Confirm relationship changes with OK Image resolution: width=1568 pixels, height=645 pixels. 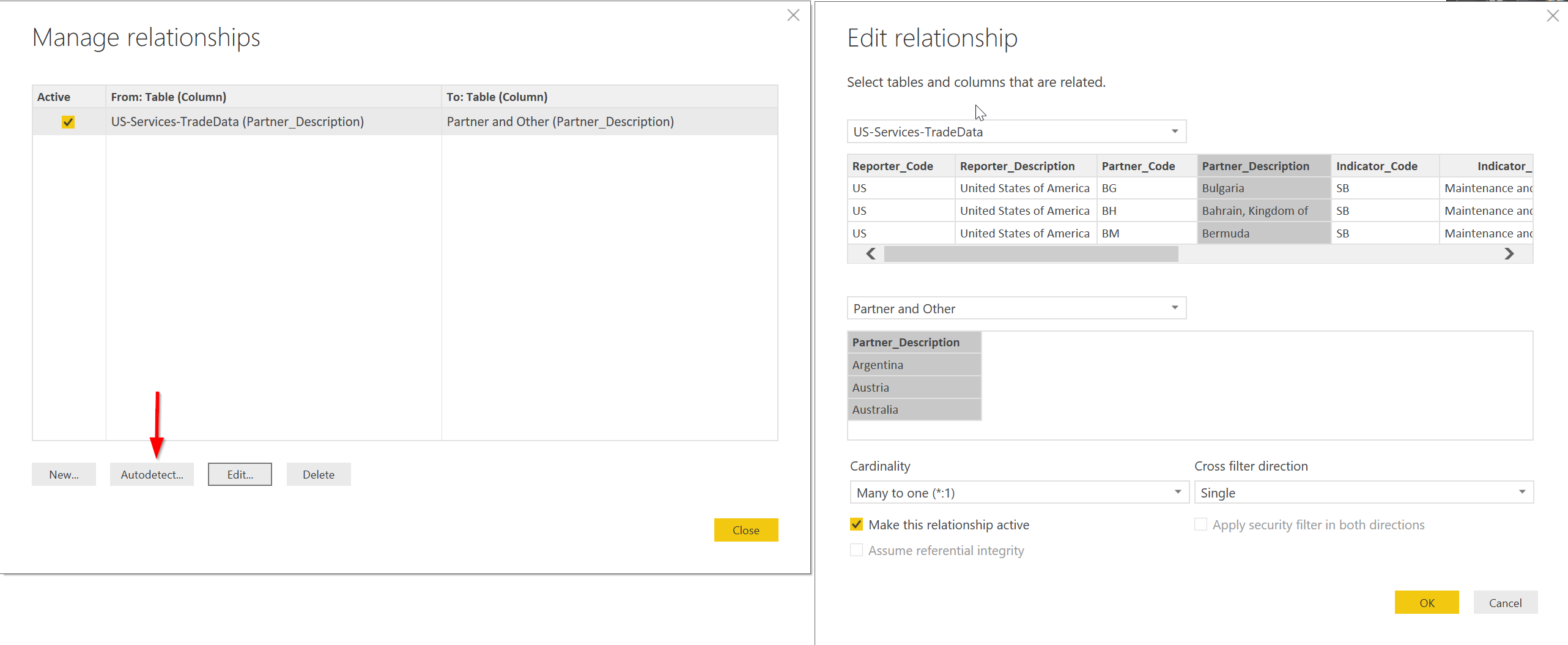point(1426,602)
